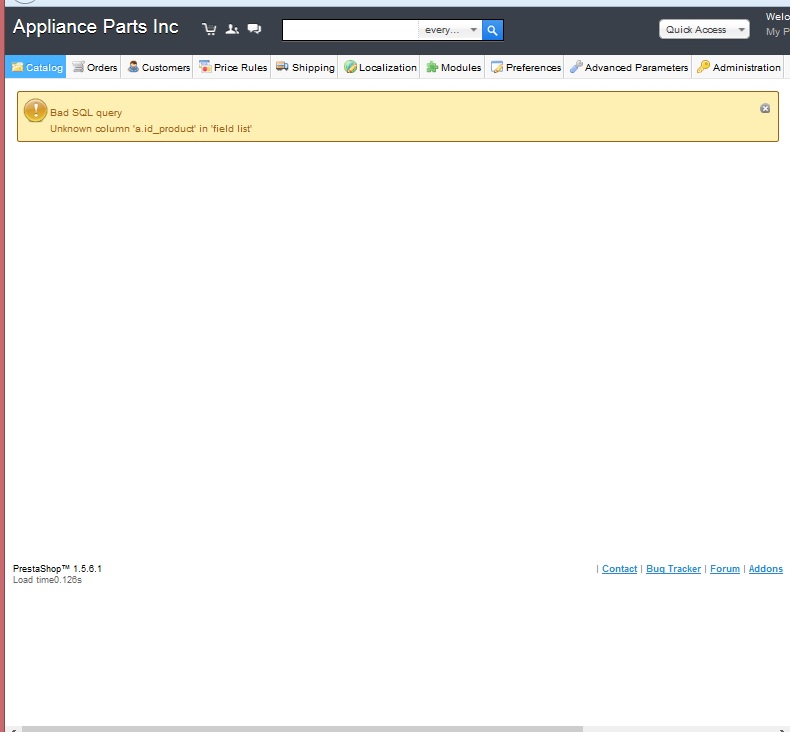This screenshot has height=732, width=790.
Task: Click the warning exclamation icon
Action: pyautogui.click(x=35, y=110)
